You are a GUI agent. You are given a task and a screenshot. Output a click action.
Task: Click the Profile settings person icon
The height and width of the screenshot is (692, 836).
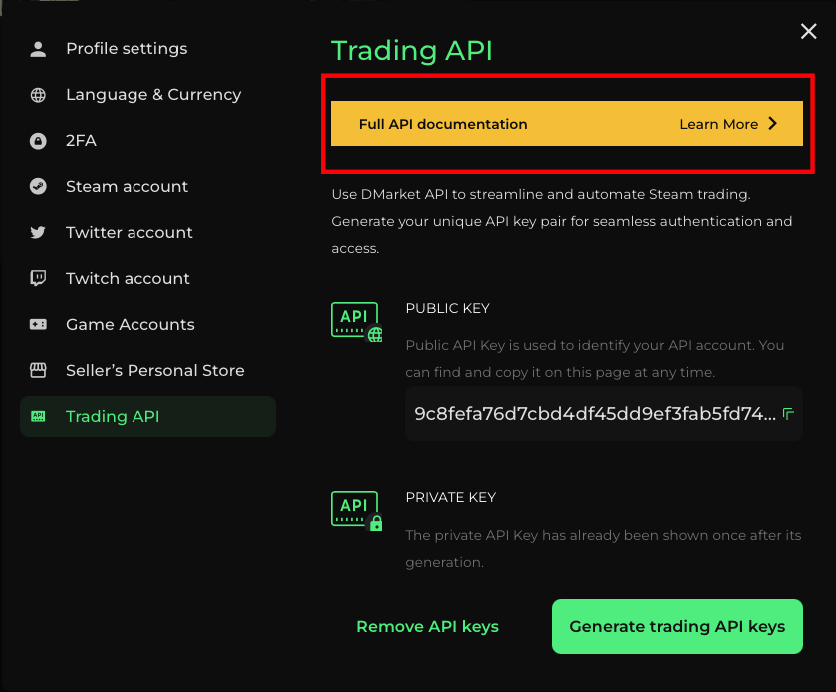[38, 49]
